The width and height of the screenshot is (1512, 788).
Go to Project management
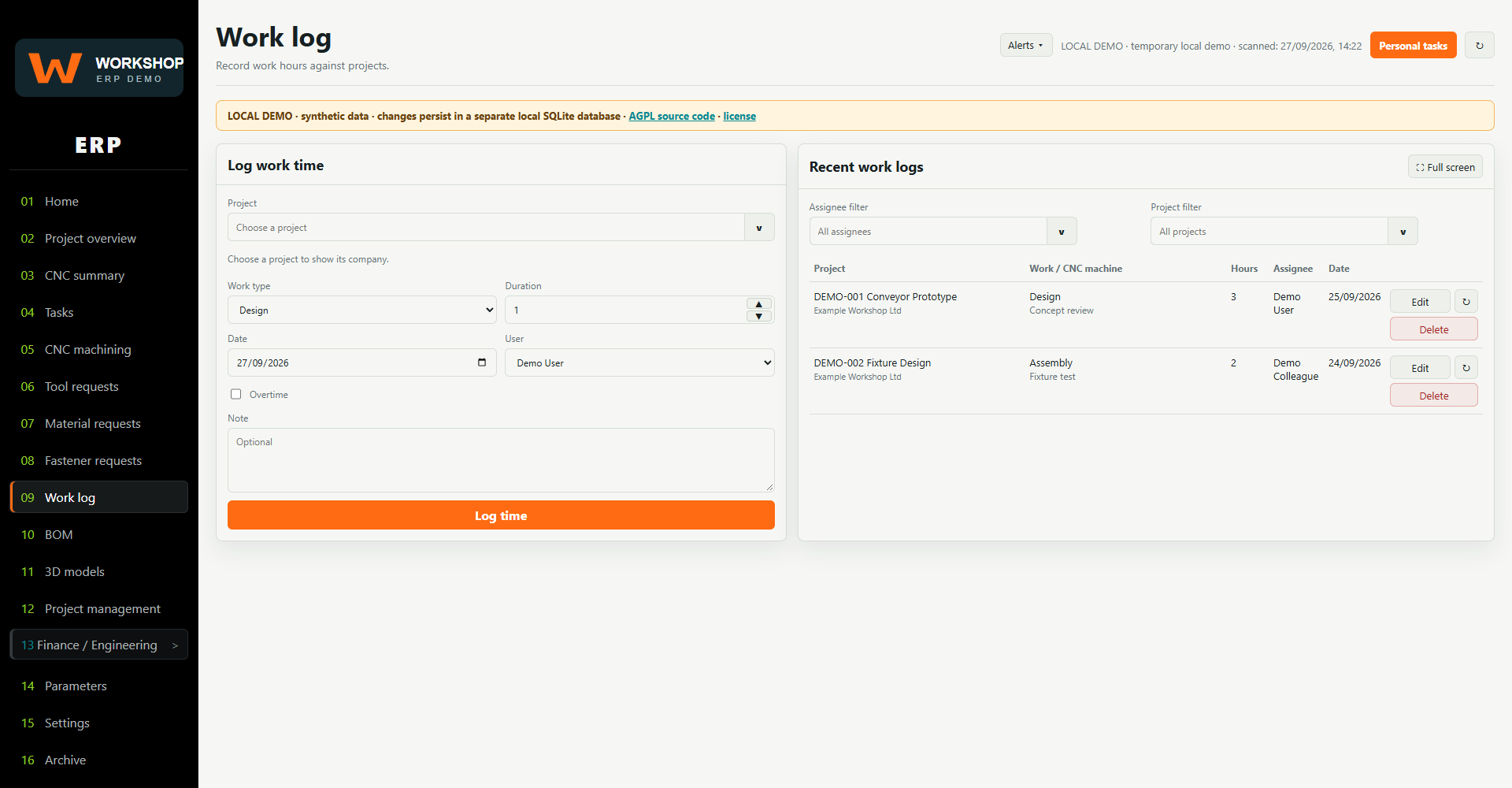(x=99, y=608)
